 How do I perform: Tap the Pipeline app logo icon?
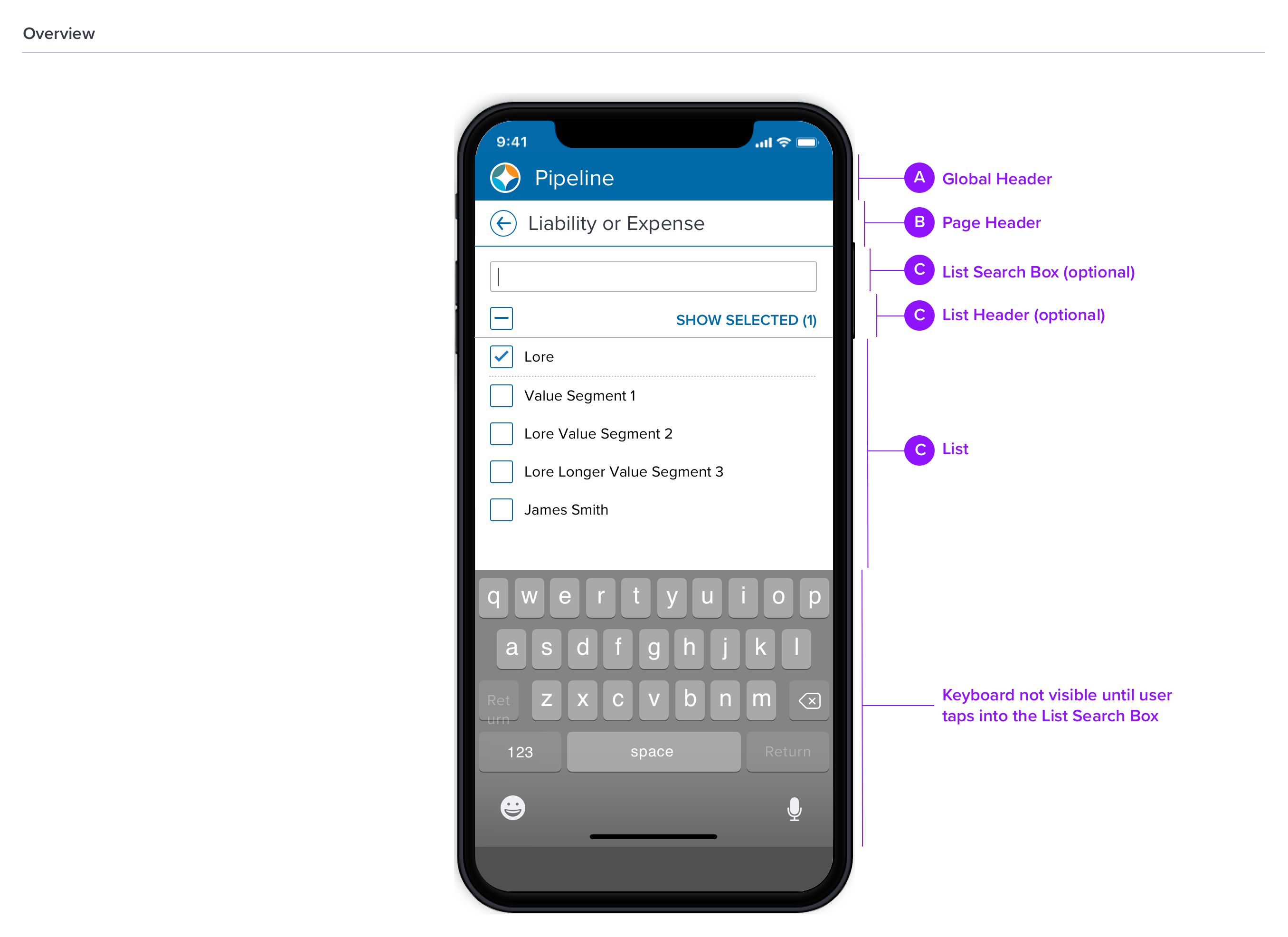click(503, 178)
